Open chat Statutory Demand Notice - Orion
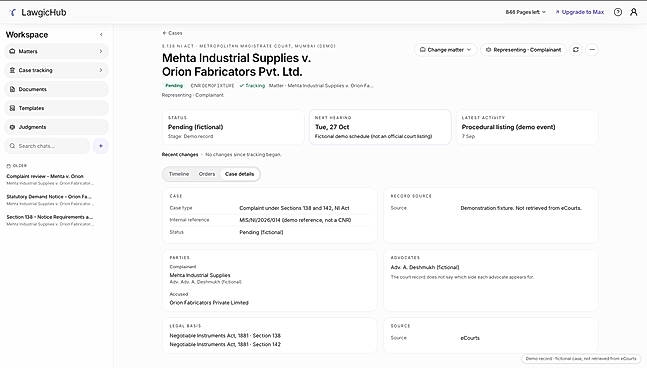Image resolution: width=647 pixels, height=368 pixels. pos(50,200)
